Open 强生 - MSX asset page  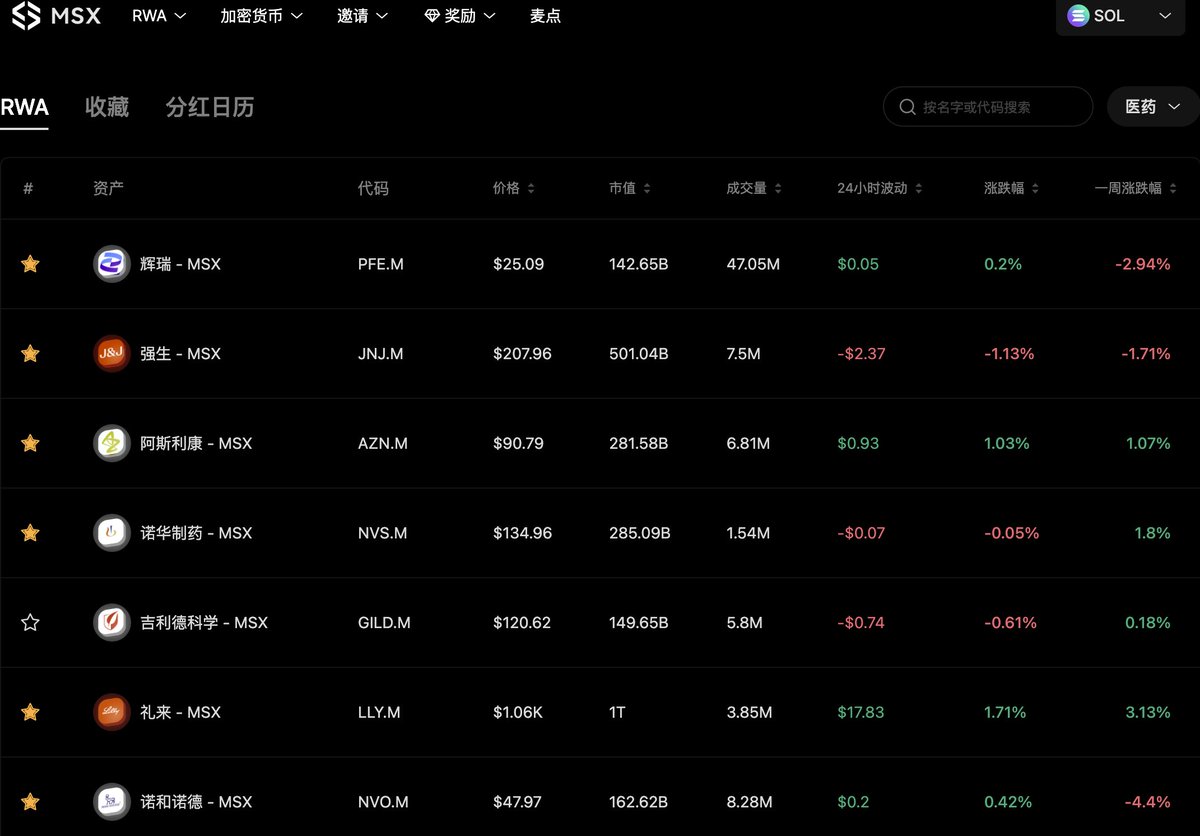click(180, 353)
